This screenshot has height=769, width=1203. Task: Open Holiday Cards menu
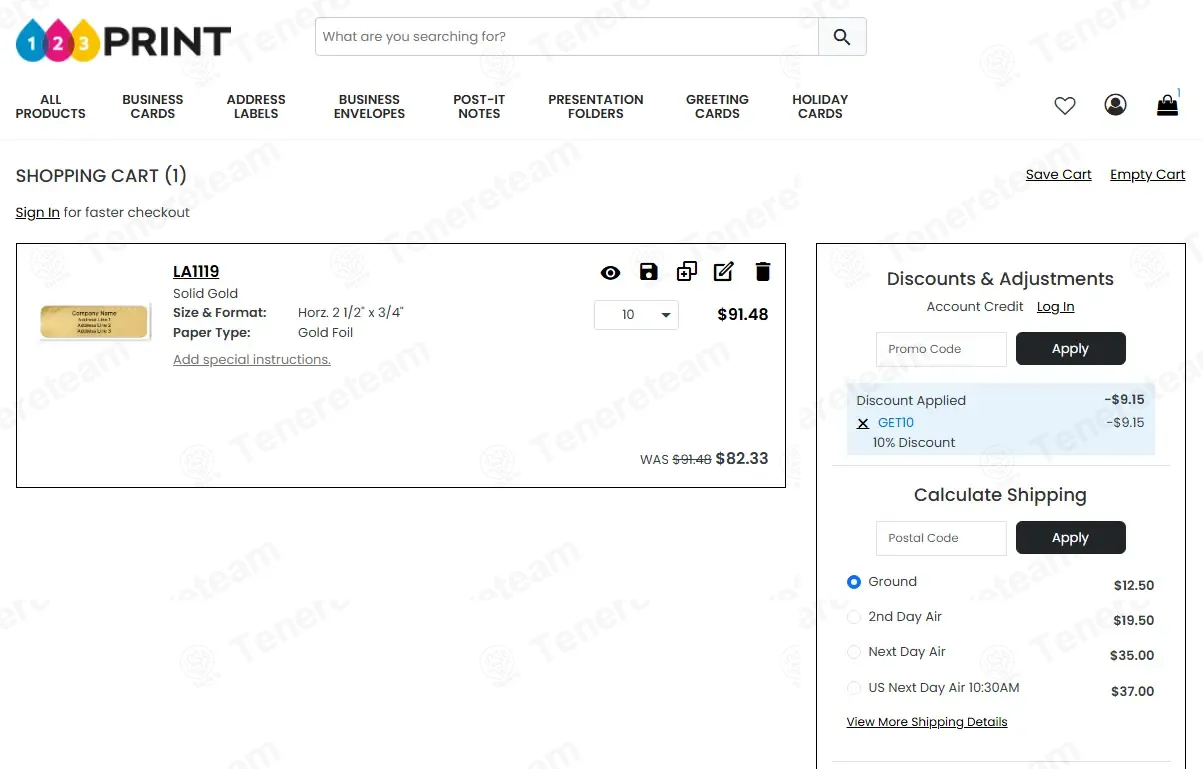[x=820, y=107]
